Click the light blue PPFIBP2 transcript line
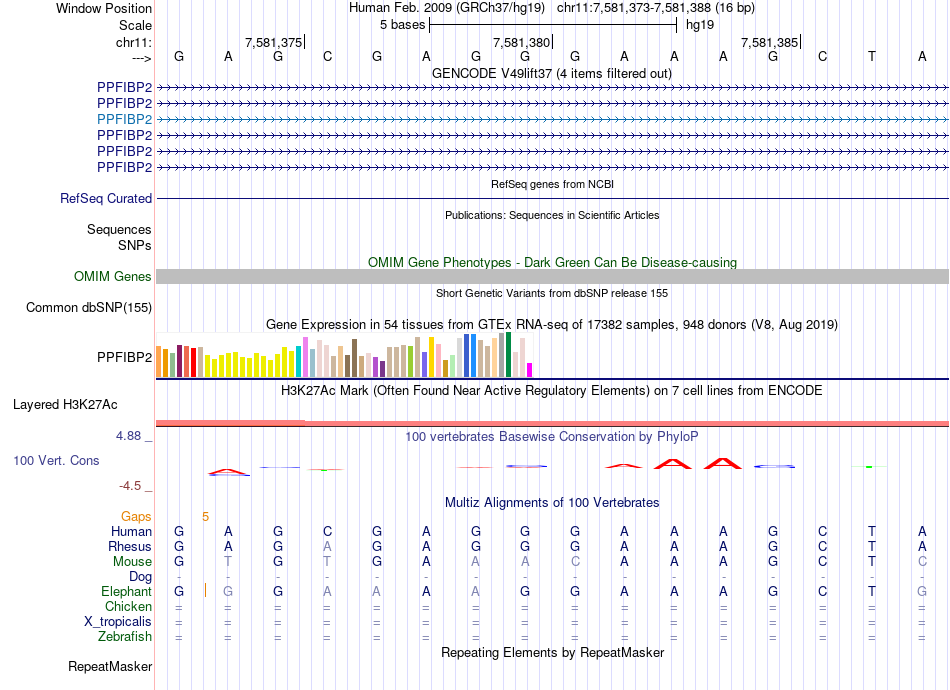 [x=552, y=119]
